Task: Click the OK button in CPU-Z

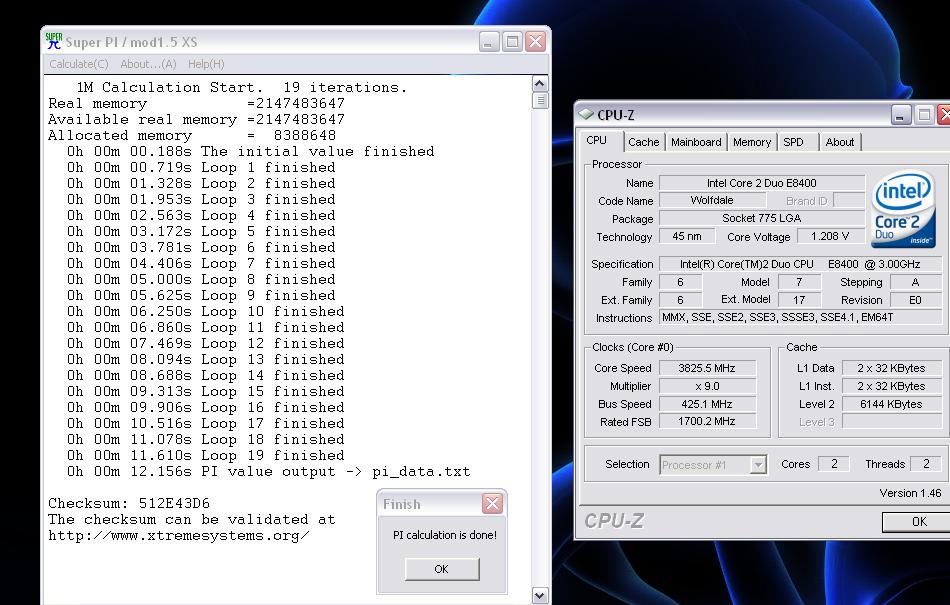Action: pos(918,521)
